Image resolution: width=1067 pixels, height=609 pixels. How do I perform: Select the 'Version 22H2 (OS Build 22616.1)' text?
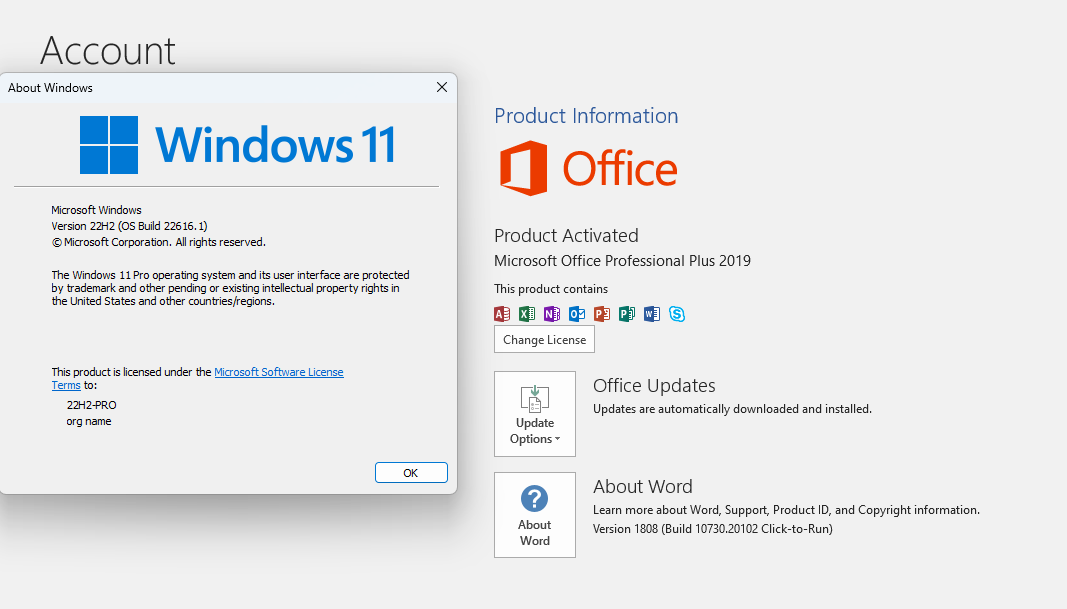[129, 226]
